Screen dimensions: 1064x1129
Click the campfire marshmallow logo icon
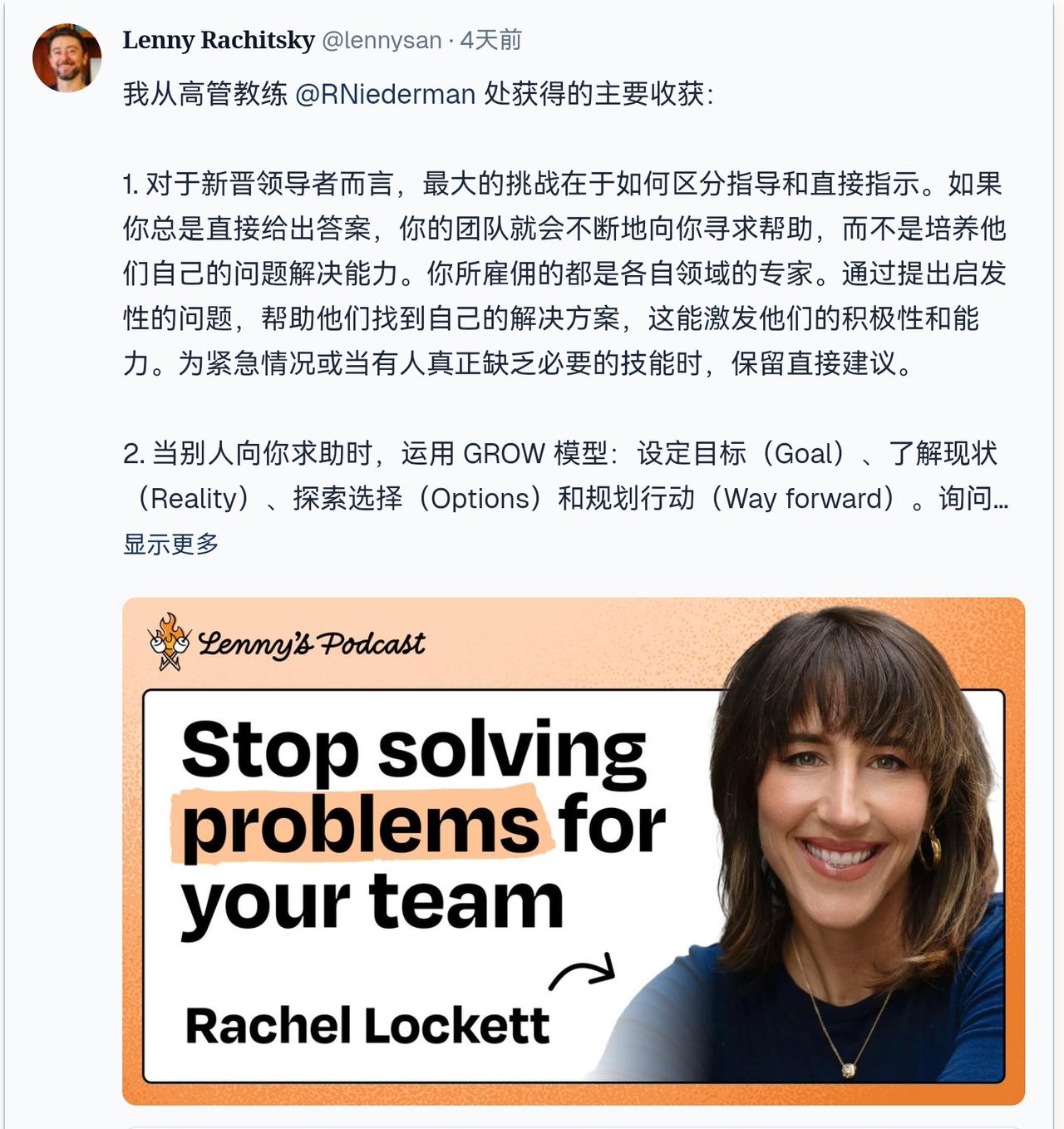(x=170, y=642)
